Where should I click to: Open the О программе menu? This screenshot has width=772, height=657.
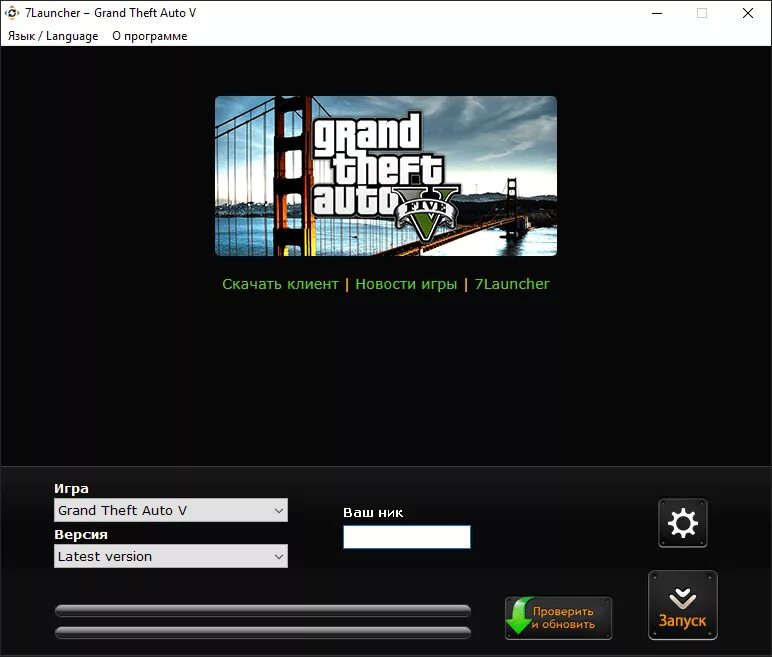[x=150, y=36]
